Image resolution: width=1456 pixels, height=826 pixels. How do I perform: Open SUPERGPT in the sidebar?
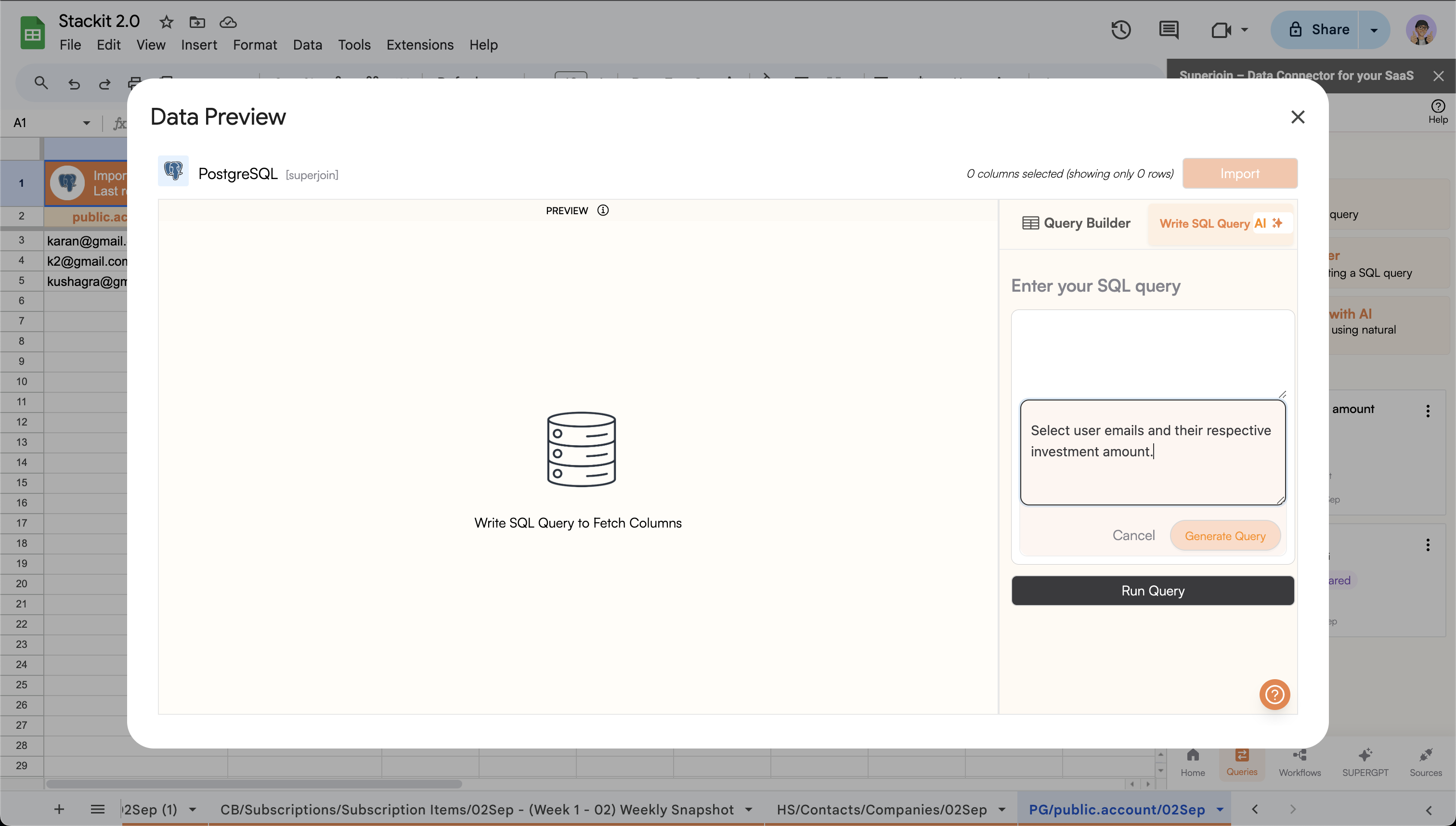point(1365,761)
